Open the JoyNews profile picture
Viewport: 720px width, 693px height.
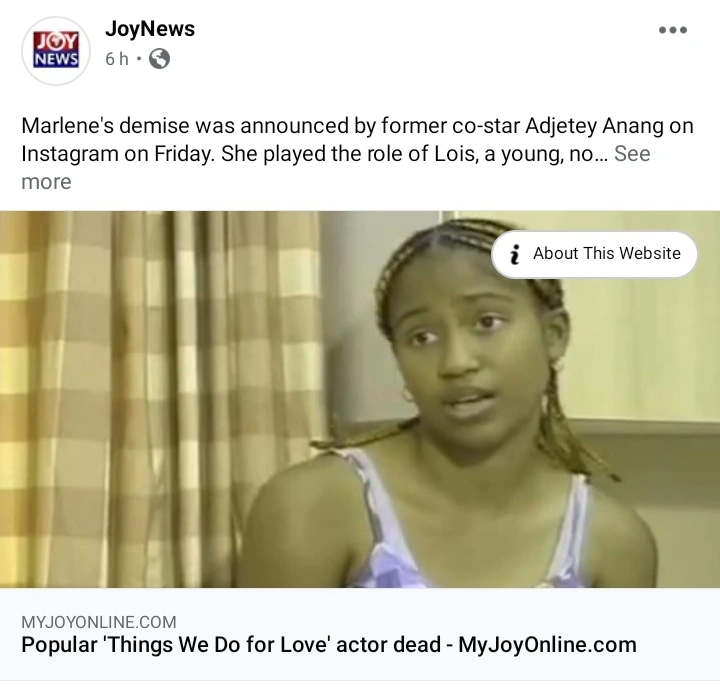[x=56, y=51]
